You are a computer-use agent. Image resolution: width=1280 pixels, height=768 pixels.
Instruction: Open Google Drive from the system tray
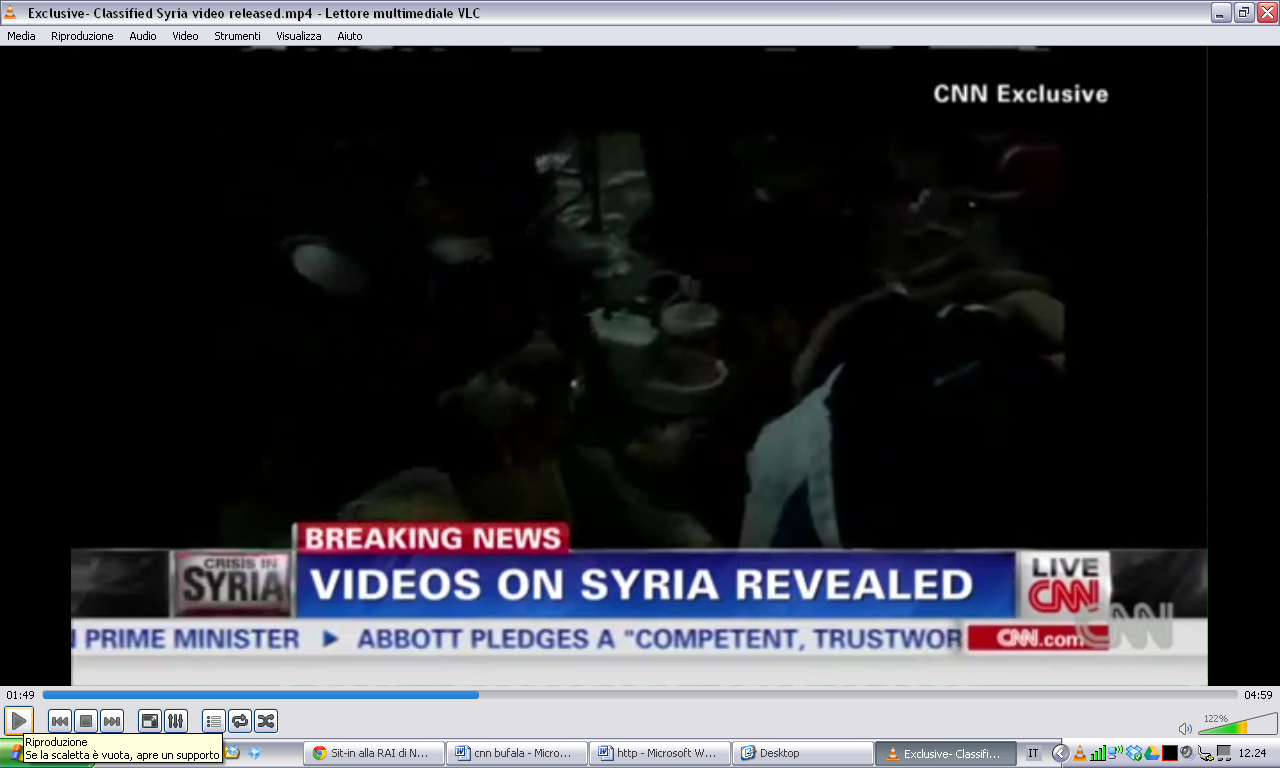(1152, 753)
